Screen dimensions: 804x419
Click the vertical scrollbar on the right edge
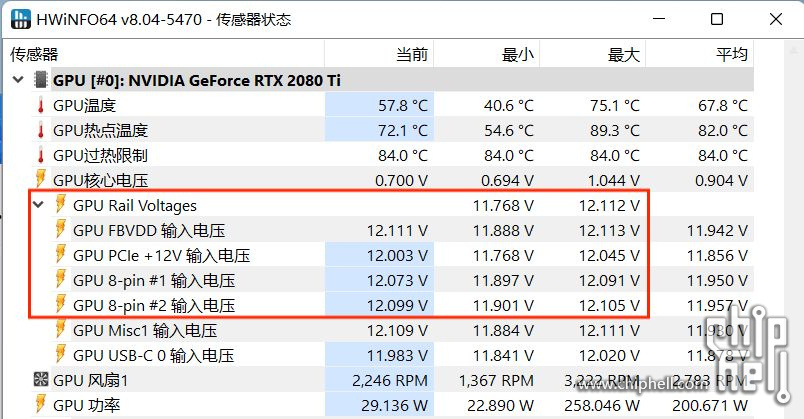794,231
